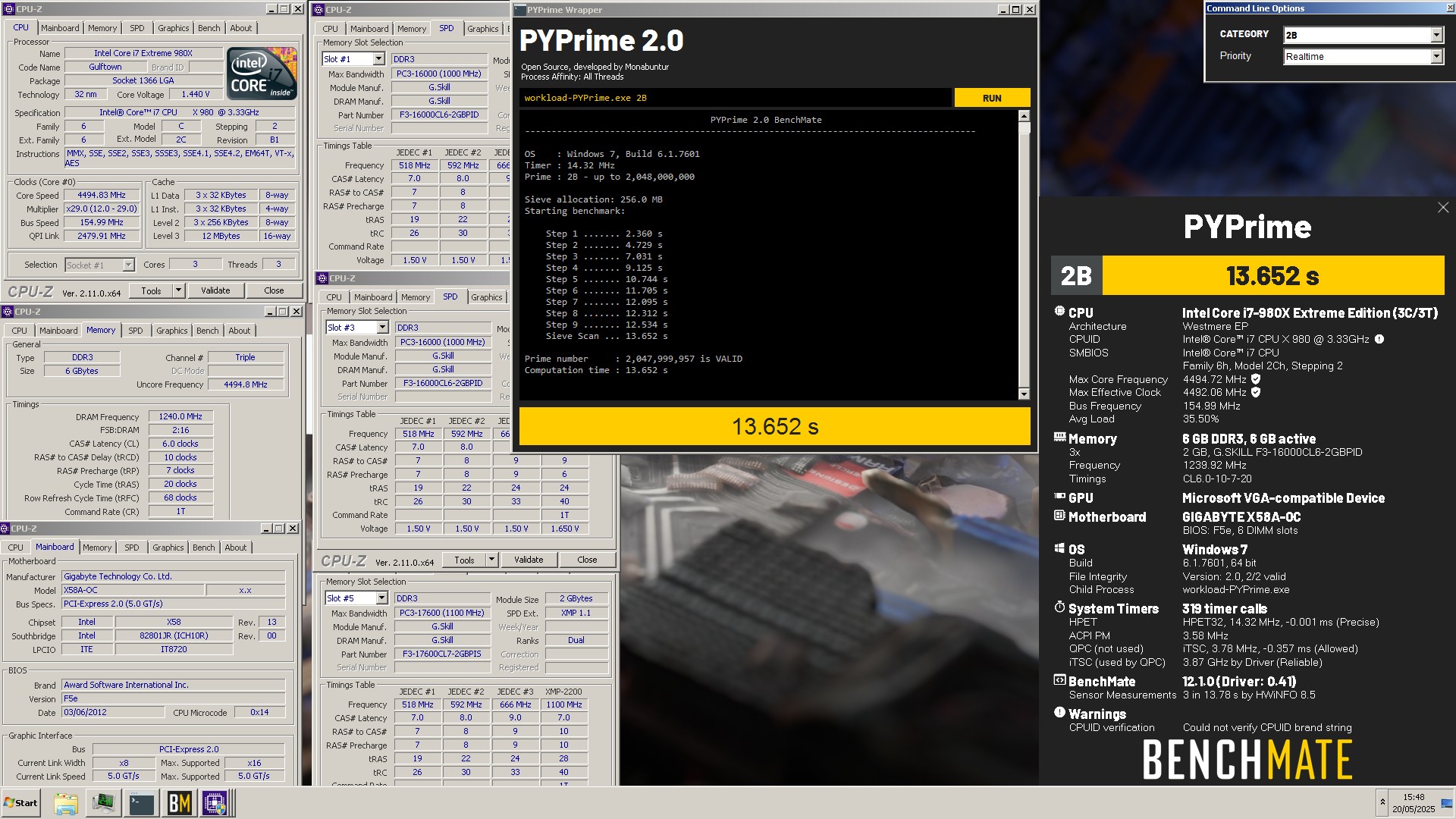Open the CATEGORY dropdown showing 2B
The image size is (1456, 819).
pyautogui.click(x=1436, y=35)
